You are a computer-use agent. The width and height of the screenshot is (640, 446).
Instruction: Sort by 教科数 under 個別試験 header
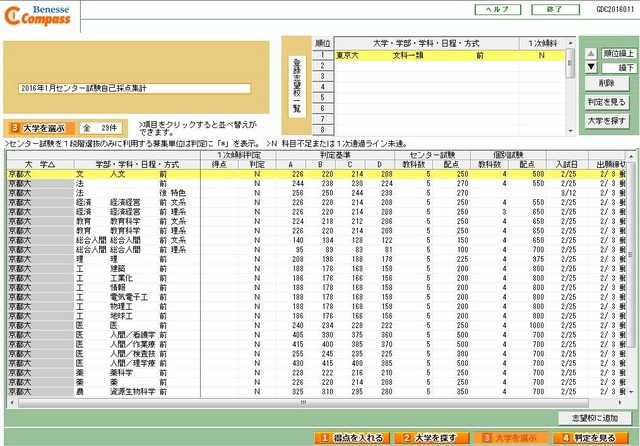click(489, 164)
